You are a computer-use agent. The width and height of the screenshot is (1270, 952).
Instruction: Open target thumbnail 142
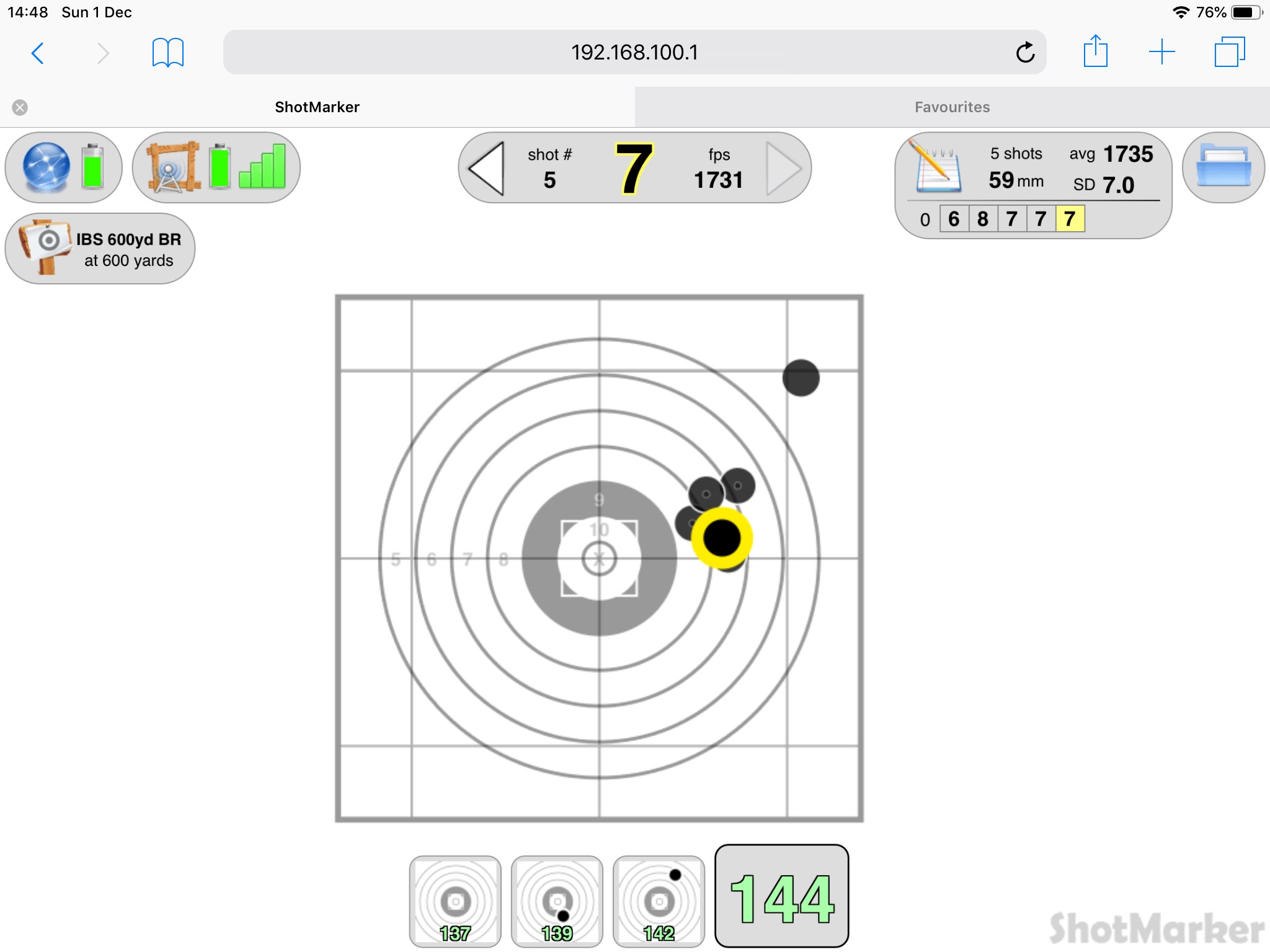(659, 901)
